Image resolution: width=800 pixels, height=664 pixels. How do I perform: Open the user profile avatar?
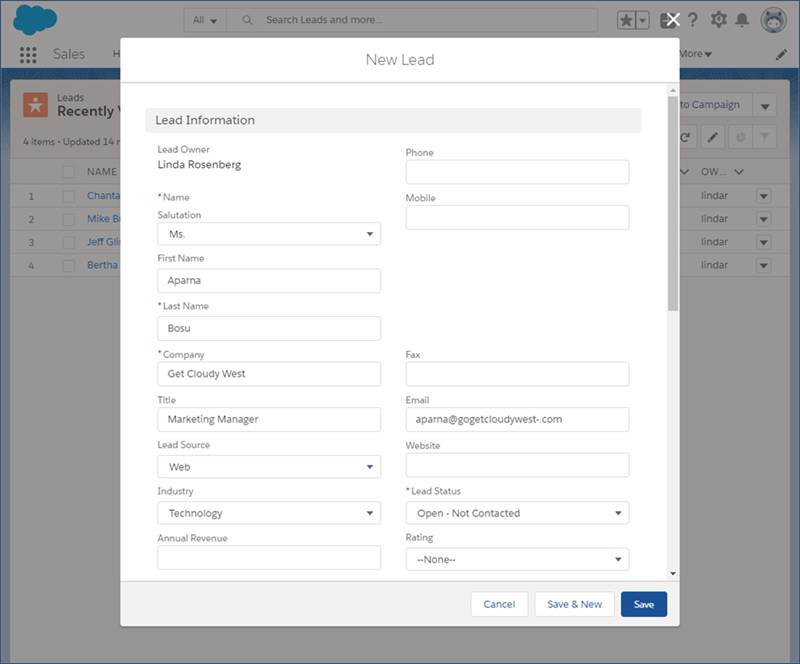tap(774, 20)
